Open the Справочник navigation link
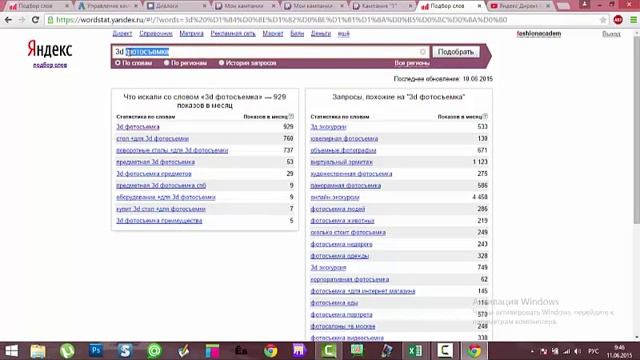640x360 pixels. click(156, 34)
